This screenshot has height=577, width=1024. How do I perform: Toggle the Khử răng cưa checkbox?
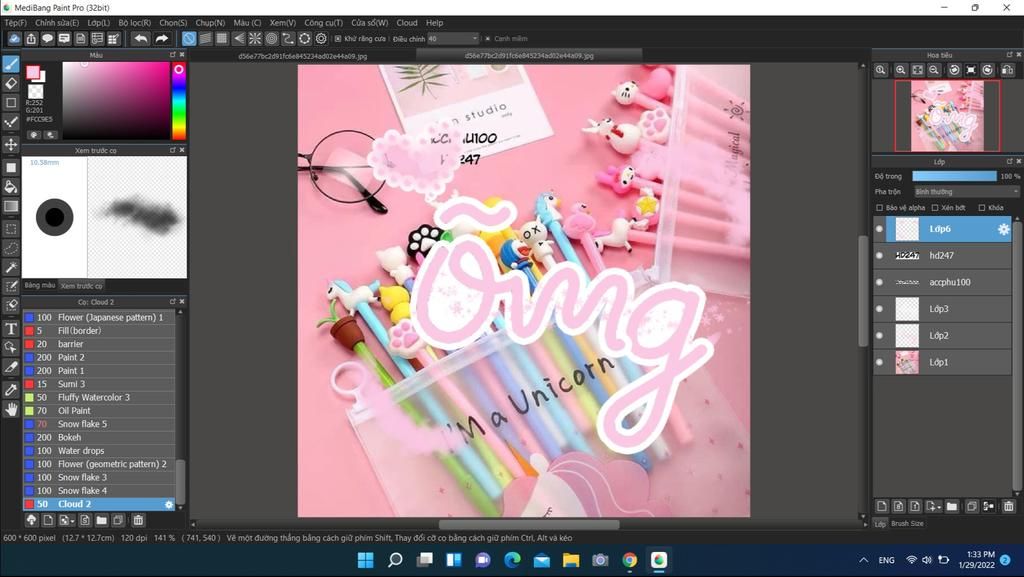(338, 39)
